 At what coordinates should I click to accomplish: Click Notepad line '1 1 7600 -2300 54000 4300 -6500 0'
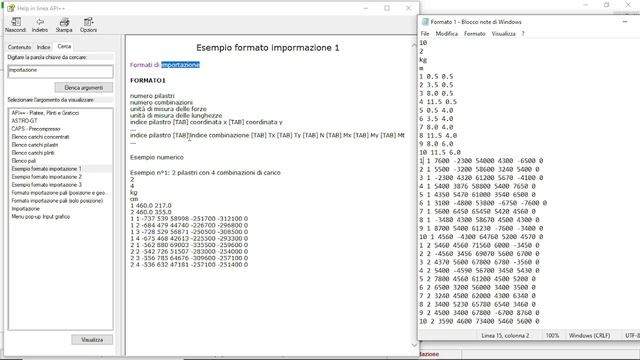click(x=481, y=161)
